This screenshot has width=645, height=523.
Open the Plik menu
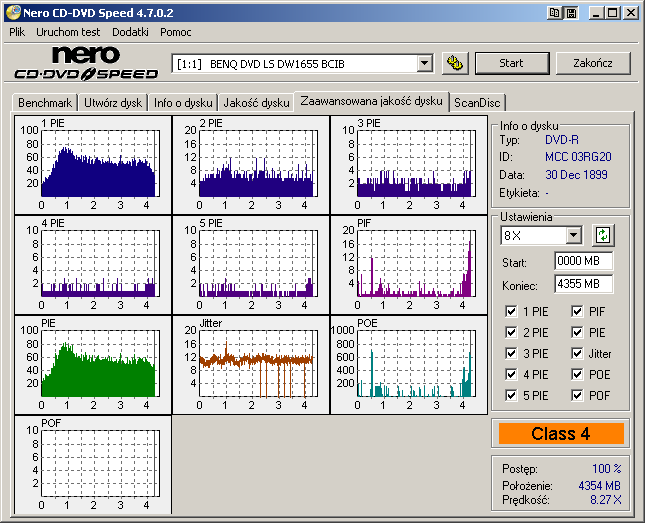pos(17,32)
